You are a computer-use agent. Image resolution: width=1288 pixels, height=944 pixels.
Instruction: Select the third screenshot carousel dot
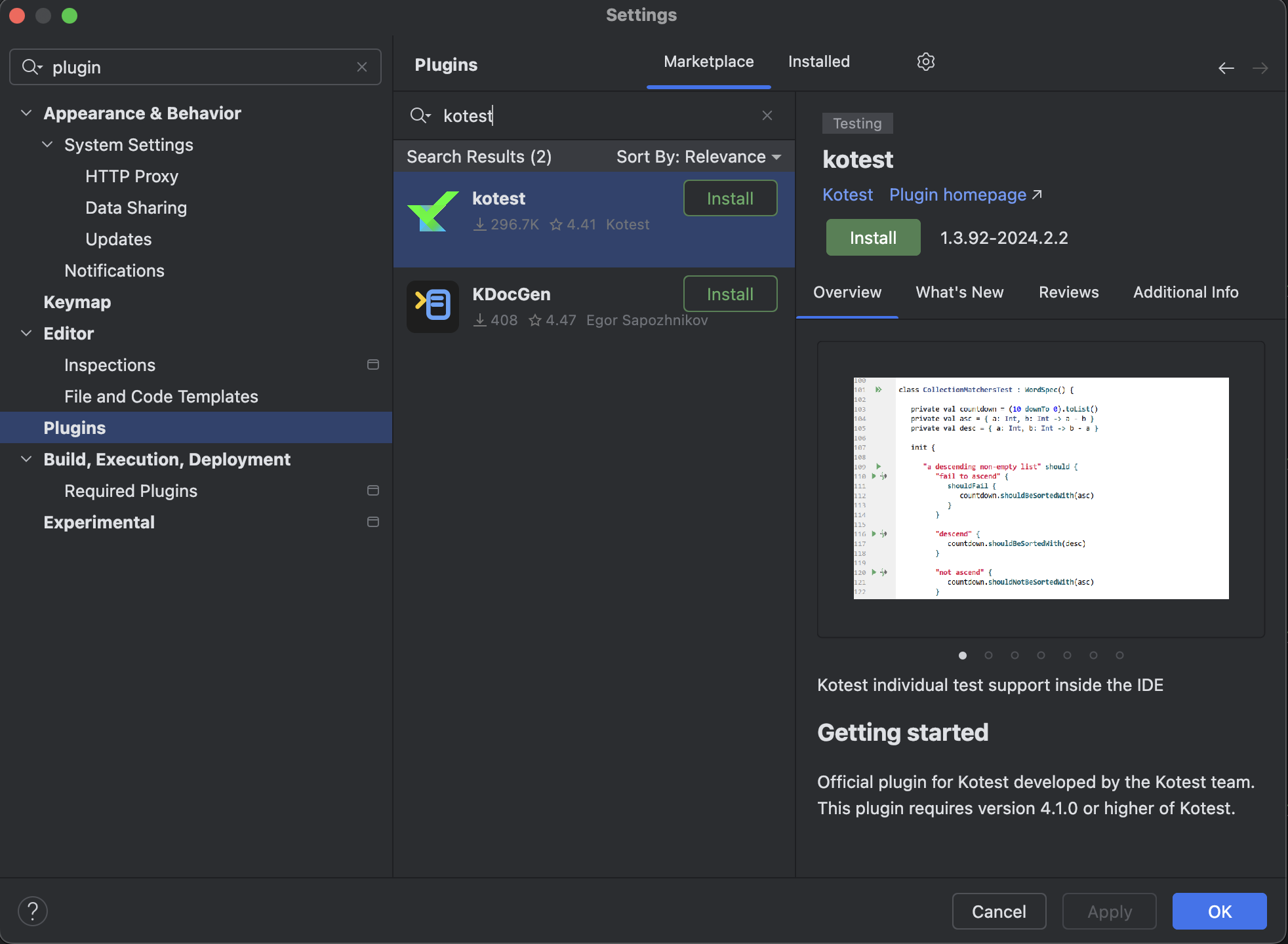1015,655
